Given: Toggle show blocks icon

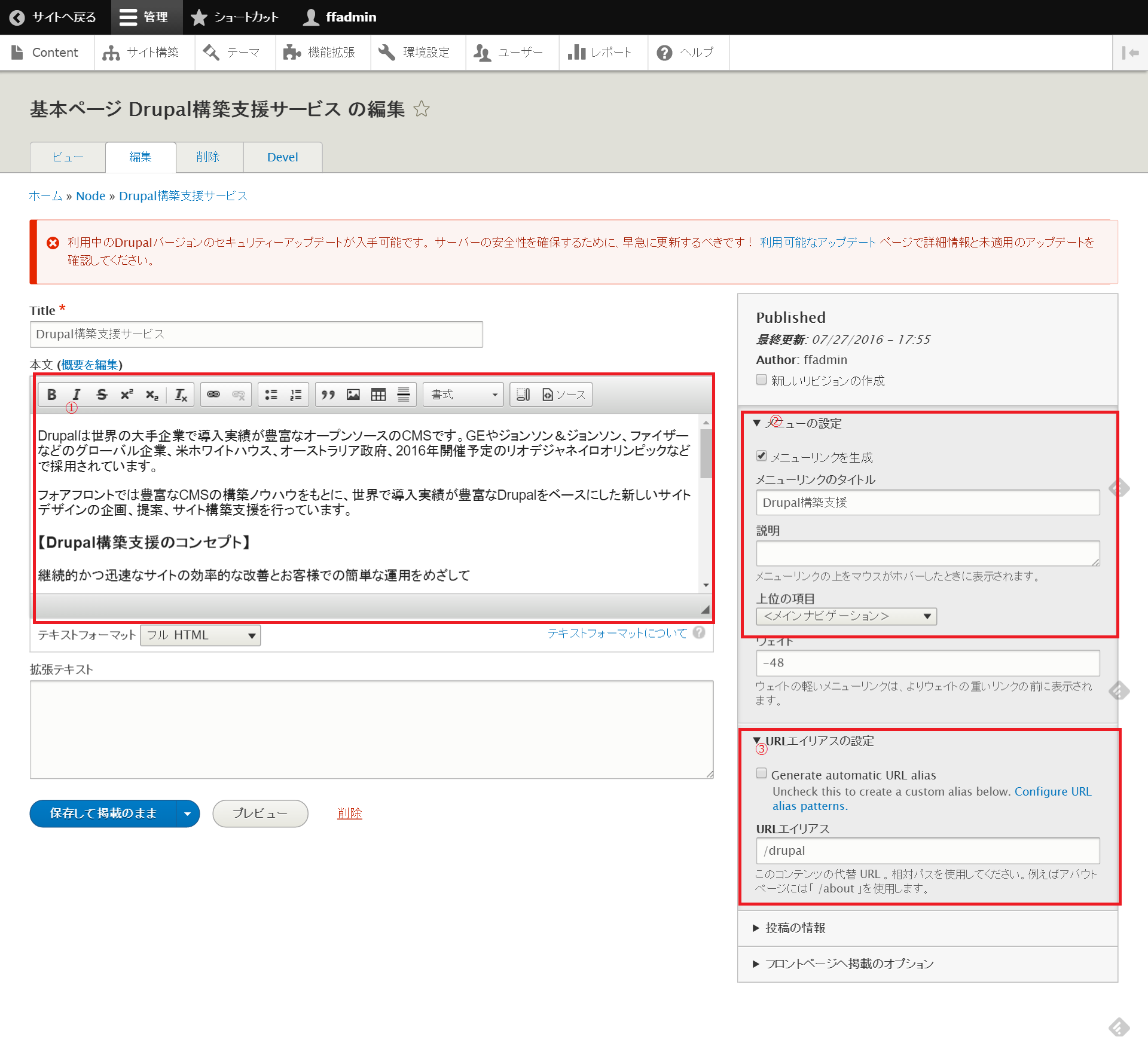Looking at the screenshot, I should coord(523,395).
